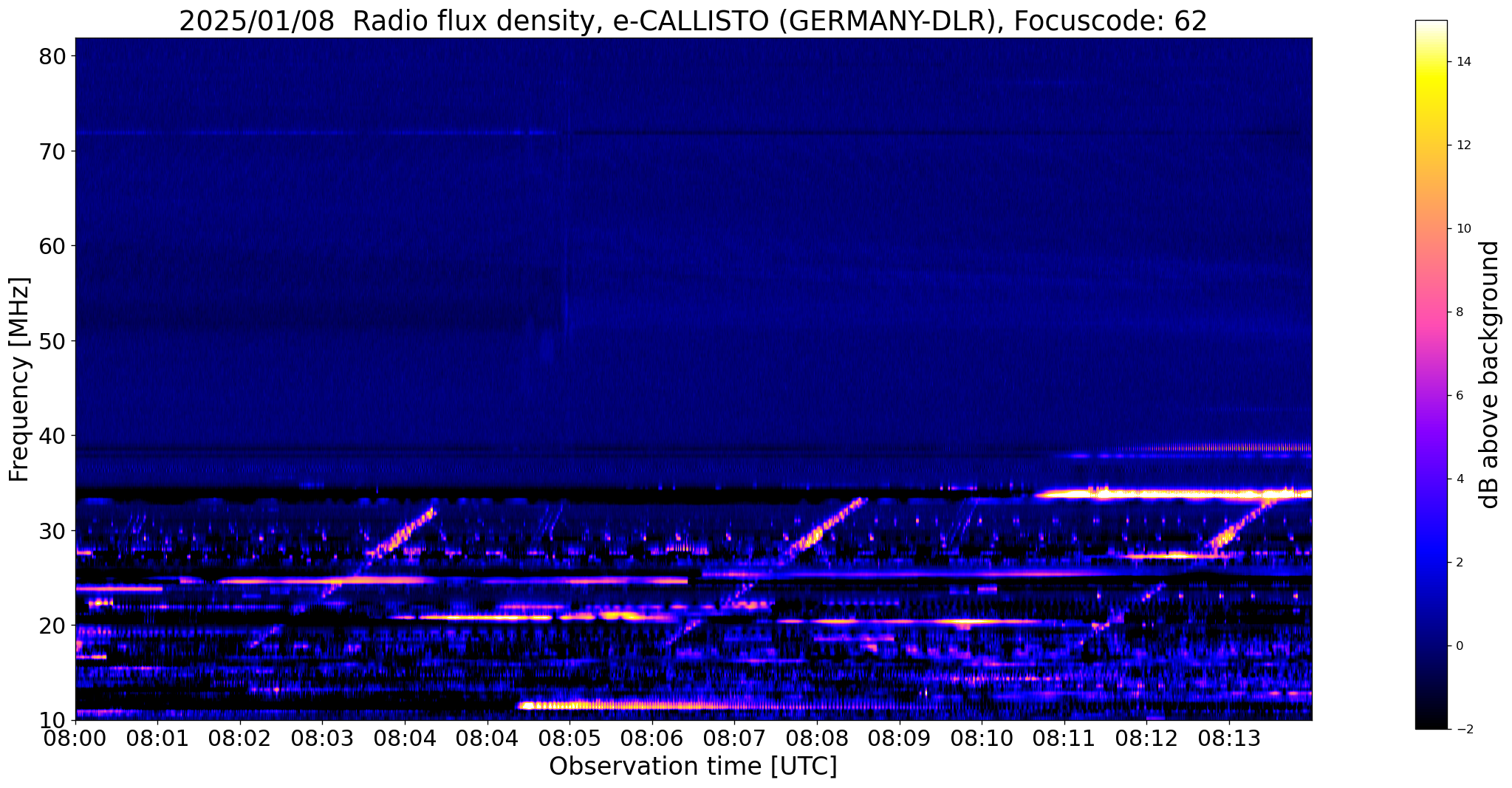Click the colorbar tick label 8
The width and height of the screenshot is (1512, 788).
click(1460, 312)
